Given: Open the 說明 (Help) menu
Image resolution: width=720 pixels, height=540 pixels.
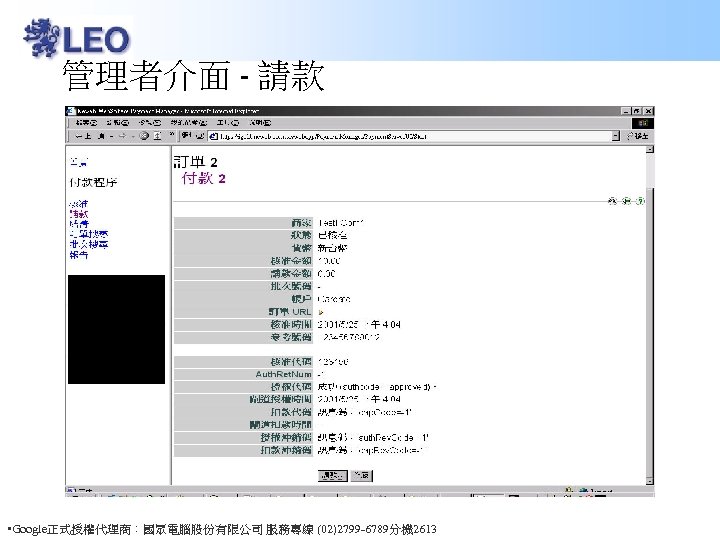Looking at the screenshot, I should click(260, 123).
